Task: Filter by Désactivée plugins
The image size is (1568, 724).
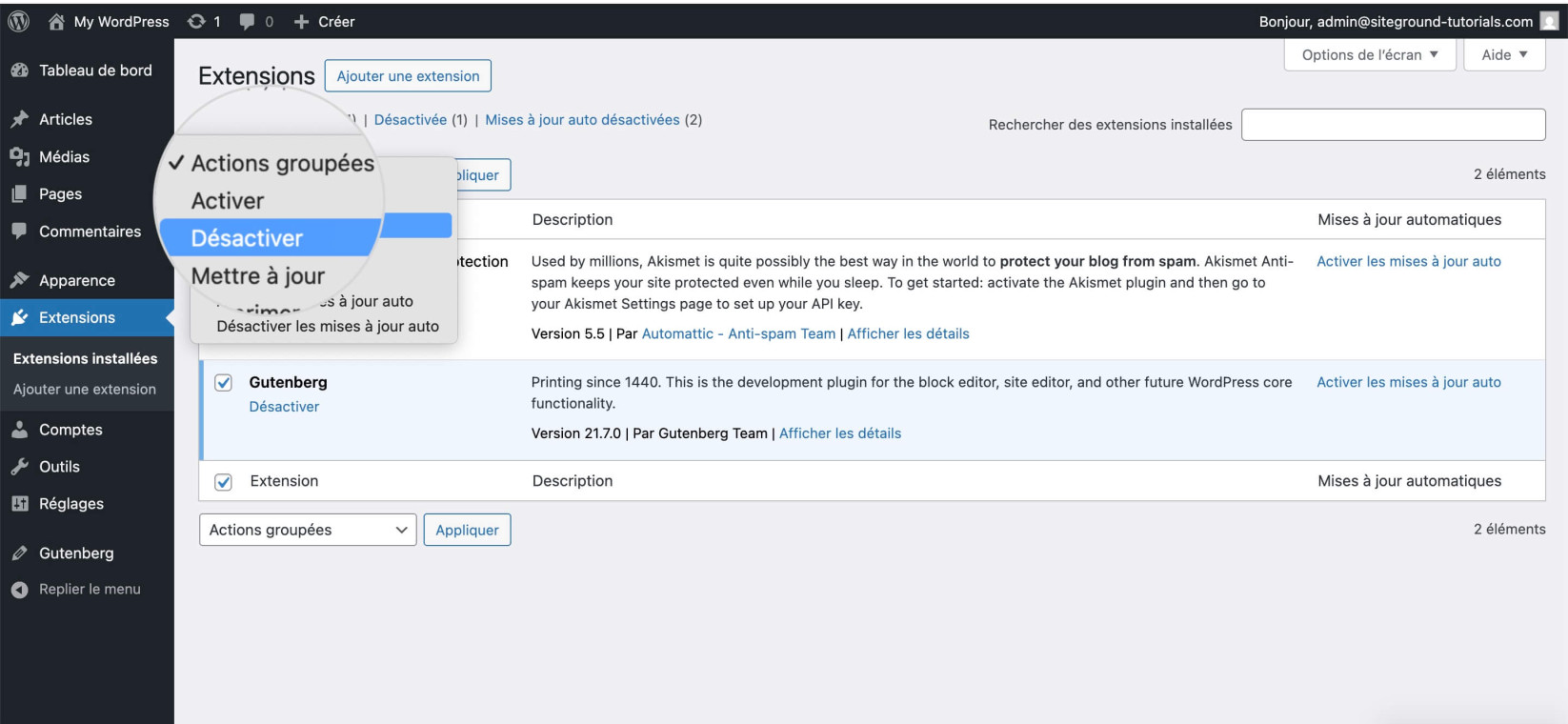Action: 411,119
